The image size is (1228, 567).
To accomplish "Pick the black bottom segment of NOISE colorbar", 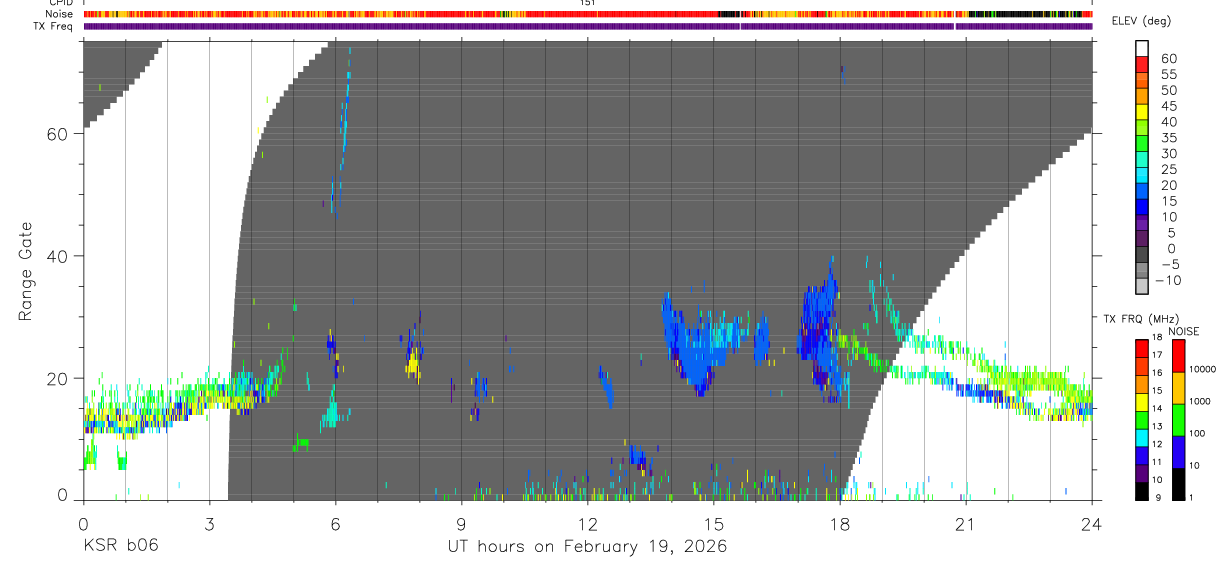I will tap(1177, 484).
